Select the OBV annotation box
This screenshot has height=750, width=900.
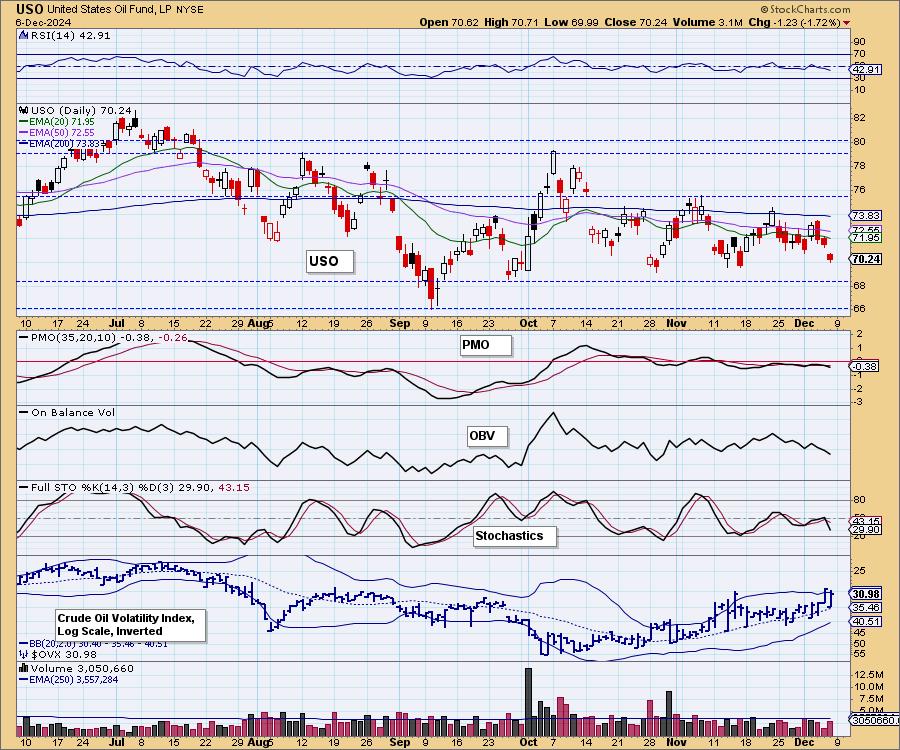487,436
